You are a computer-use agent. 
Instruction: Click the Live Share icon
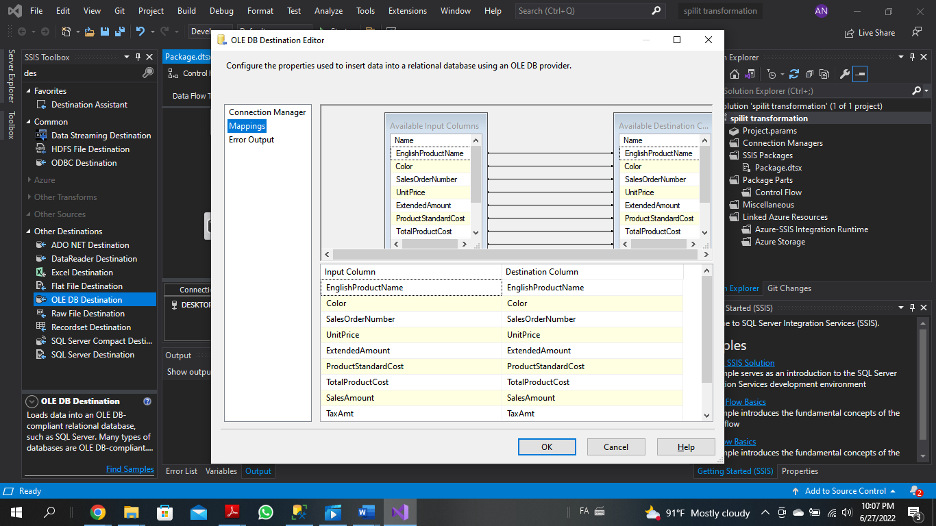click(x=847, y=33)
